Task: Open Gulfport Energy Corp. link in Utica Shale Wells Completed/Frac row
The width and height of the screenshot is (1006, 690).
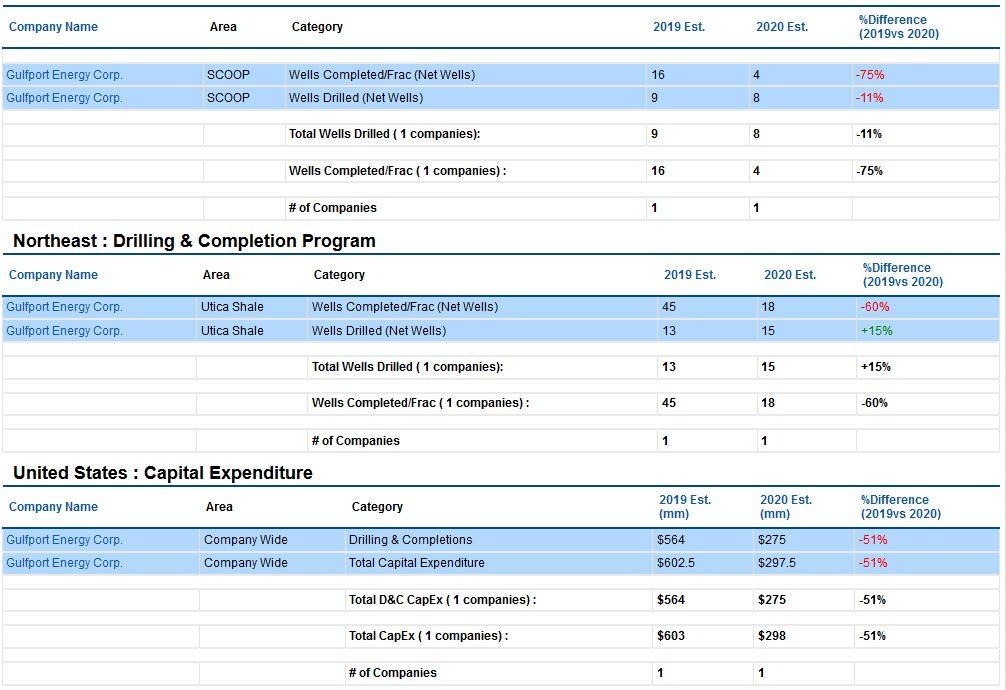Action: (x=64, y=307)
